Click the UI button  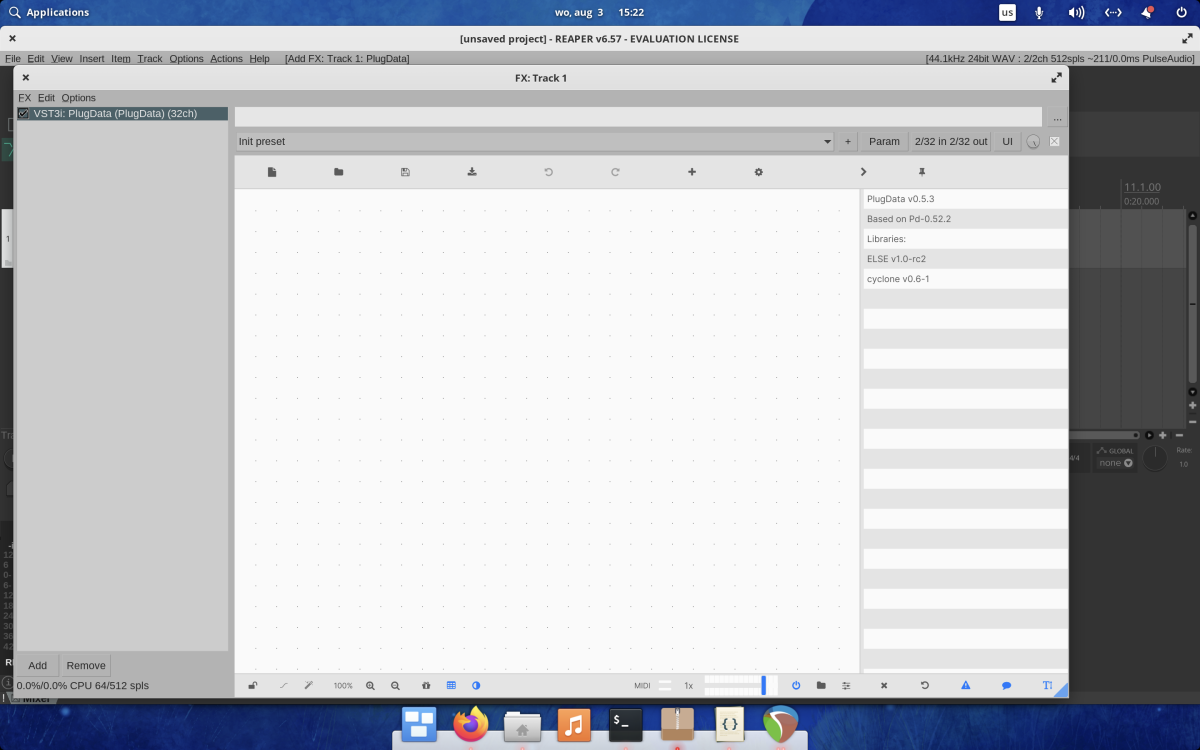(x=1007, y=142)
